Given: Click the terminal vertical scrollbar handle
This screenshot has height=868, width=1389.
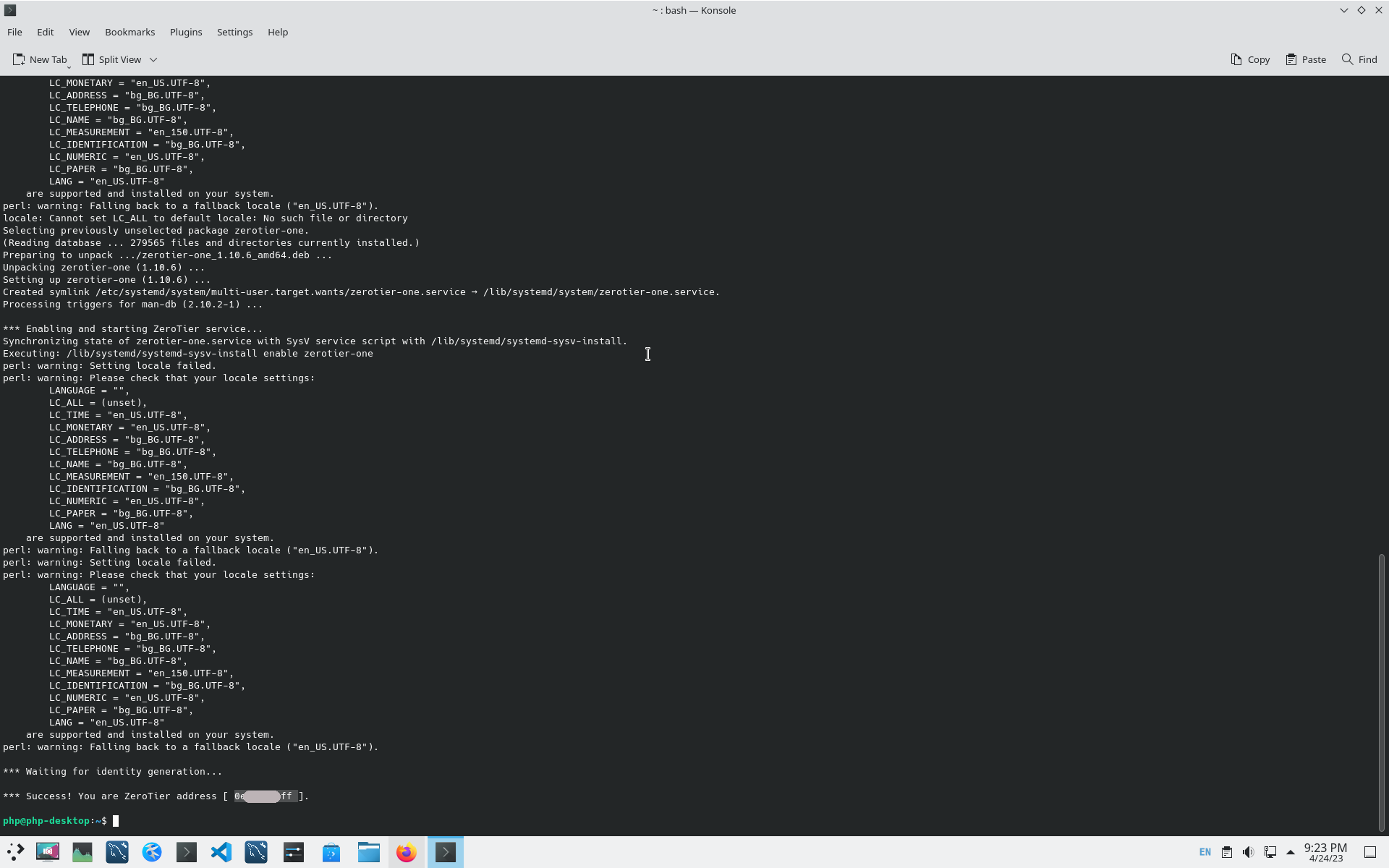Looking at the screenshot, I should (x=1381, y=691).
